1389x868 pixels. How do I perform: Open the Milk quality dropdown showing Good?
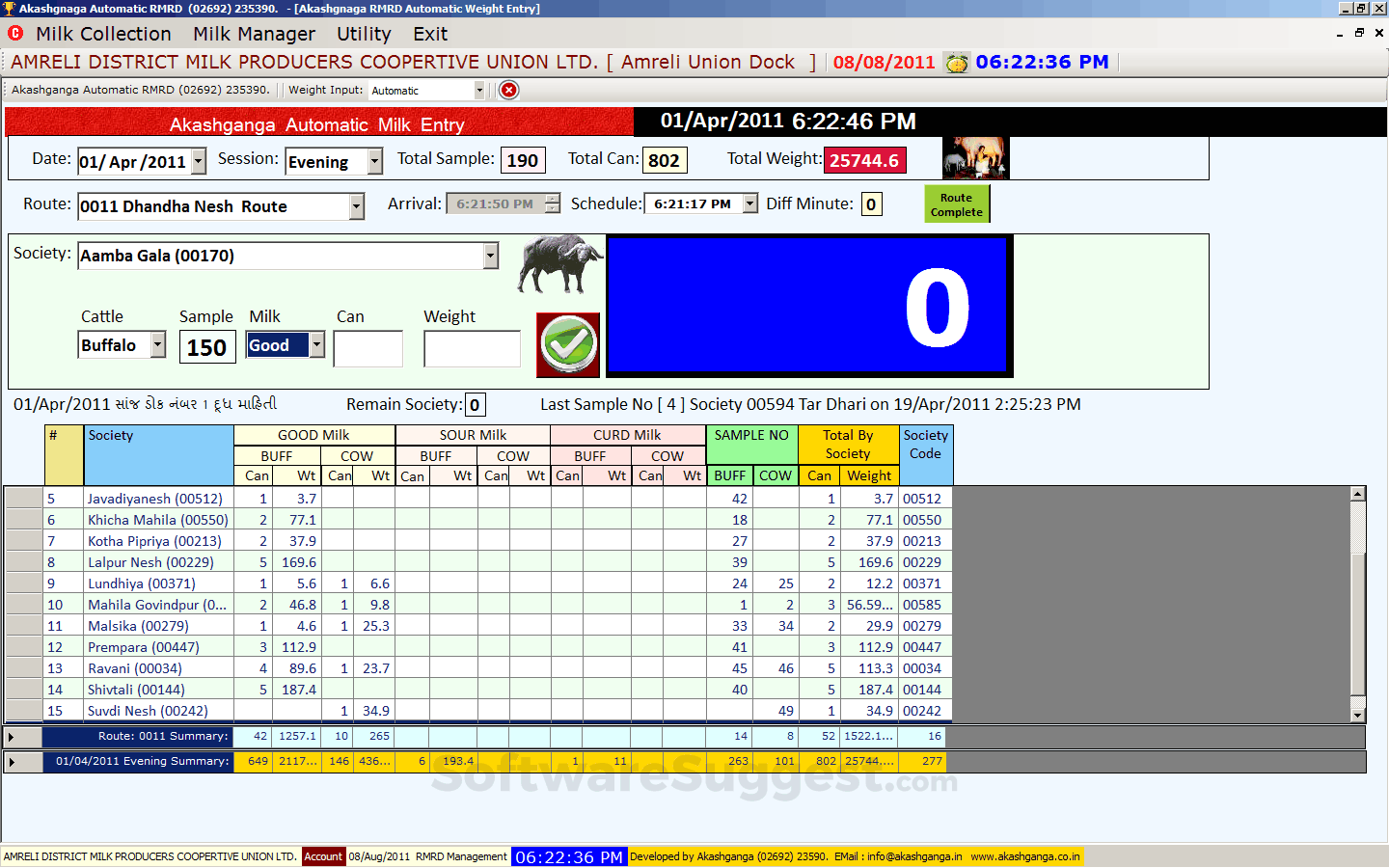315,344
